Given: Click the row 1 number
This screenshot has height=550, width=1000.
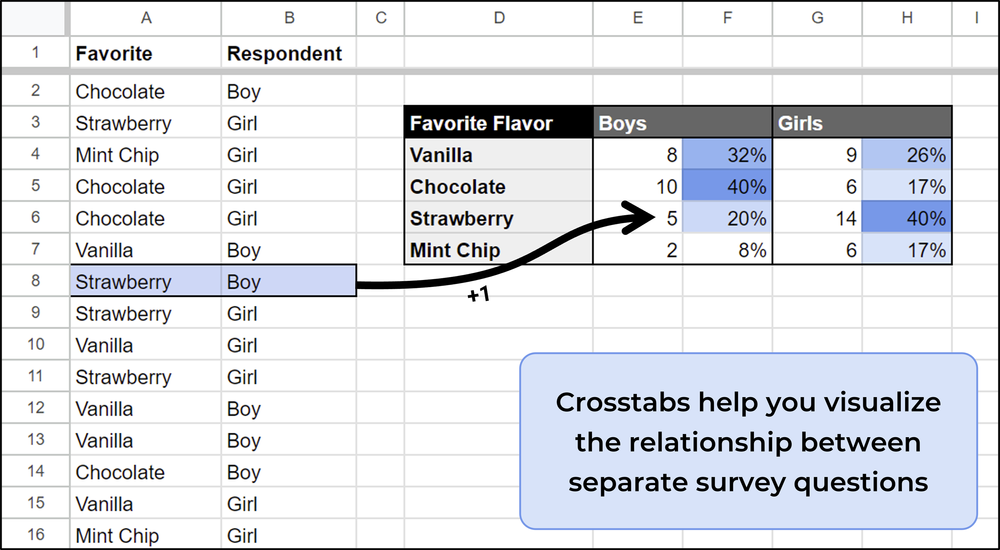Looking at the screenshot, I should pos(35,53).
